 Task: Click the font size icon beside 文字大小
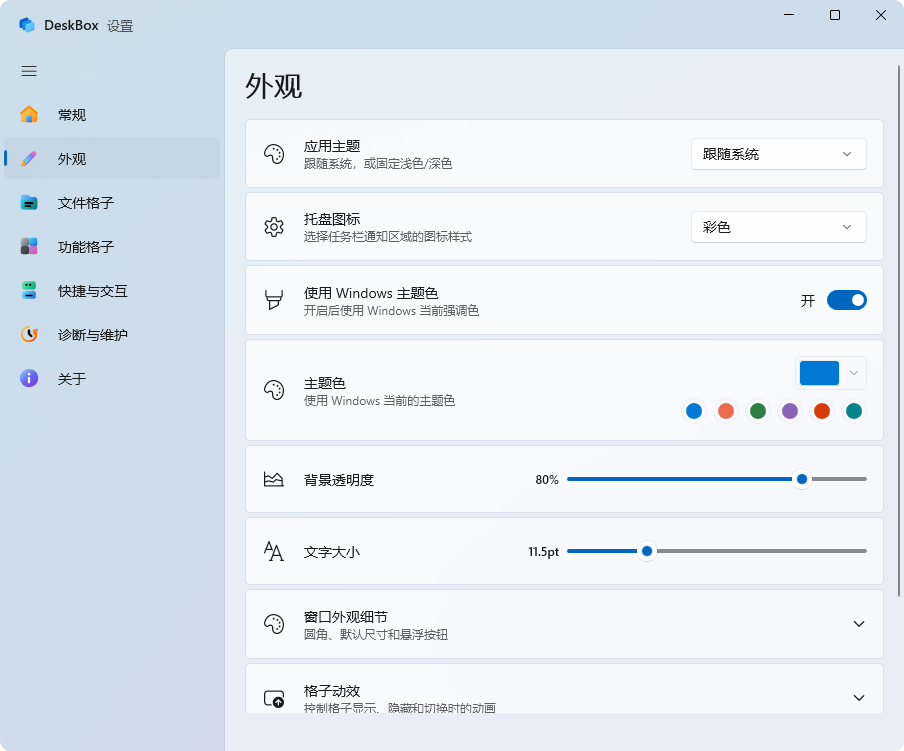(273, 551)
